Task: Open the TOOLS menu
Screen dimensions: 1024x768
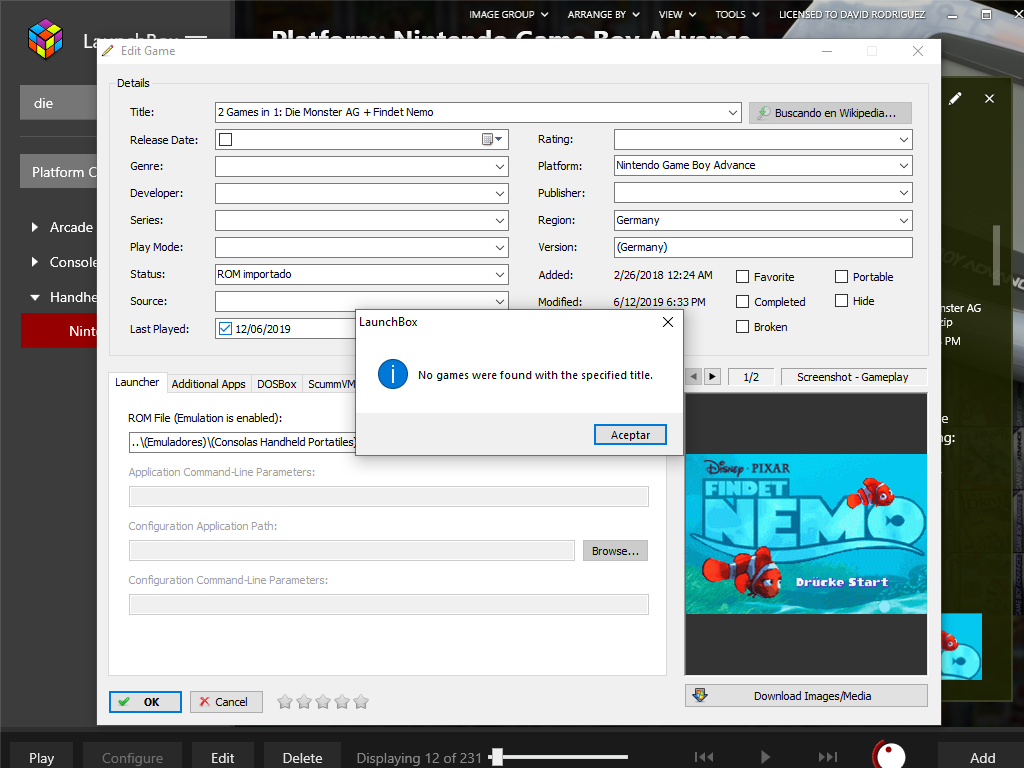Action: pyautogui.click(x=737, y=14)
